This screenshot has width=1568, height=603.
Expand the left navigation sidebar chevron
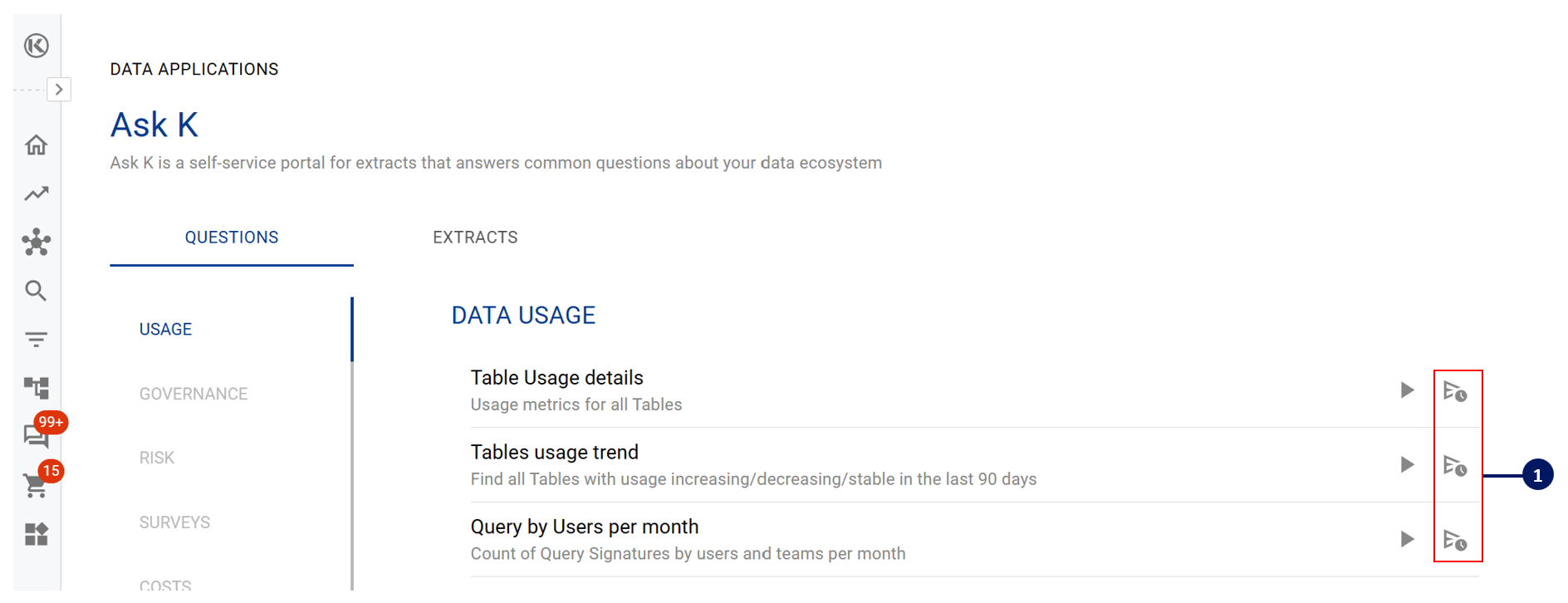click(59, 90)
